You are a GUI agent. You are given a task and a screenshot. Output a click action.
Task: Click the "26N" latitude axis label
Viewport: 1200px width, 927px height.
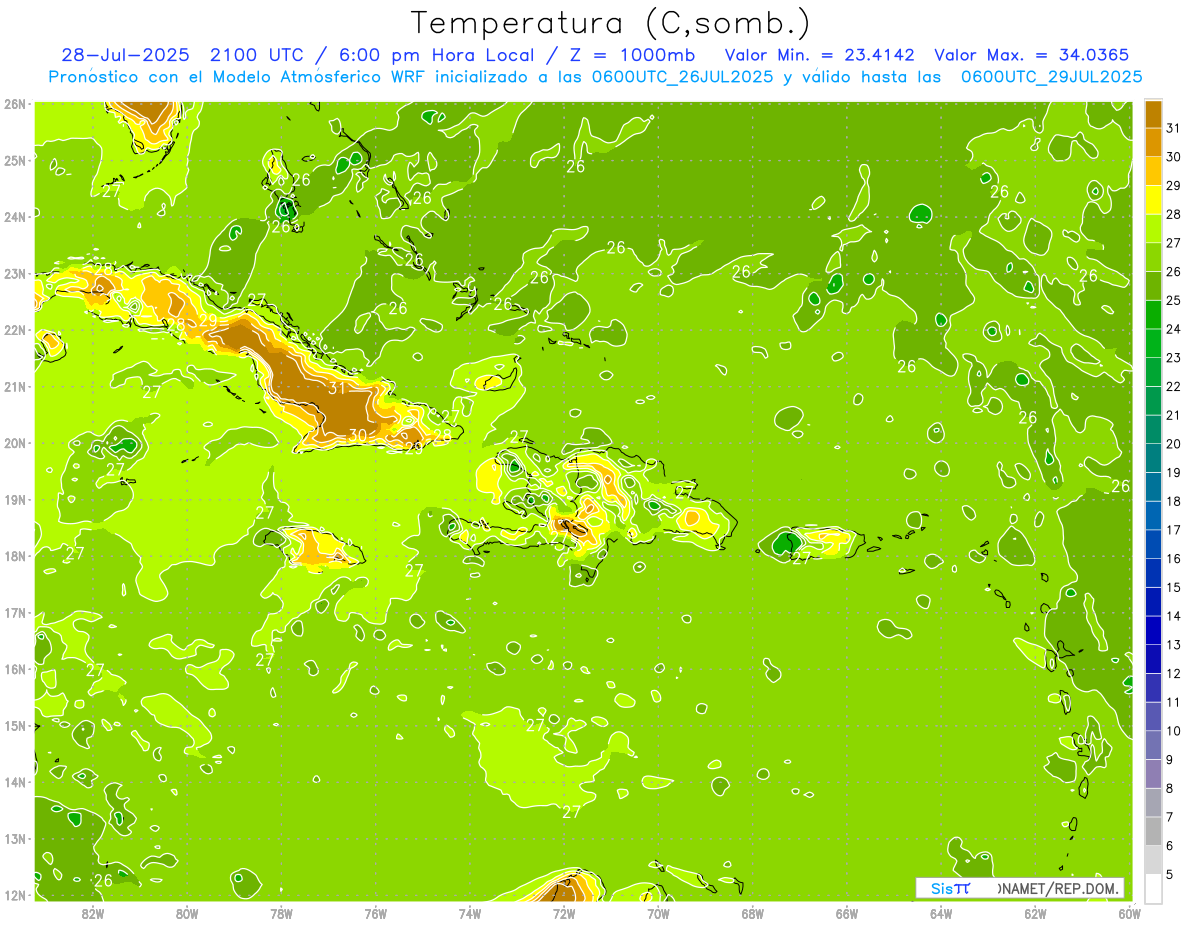click(14, 103)
